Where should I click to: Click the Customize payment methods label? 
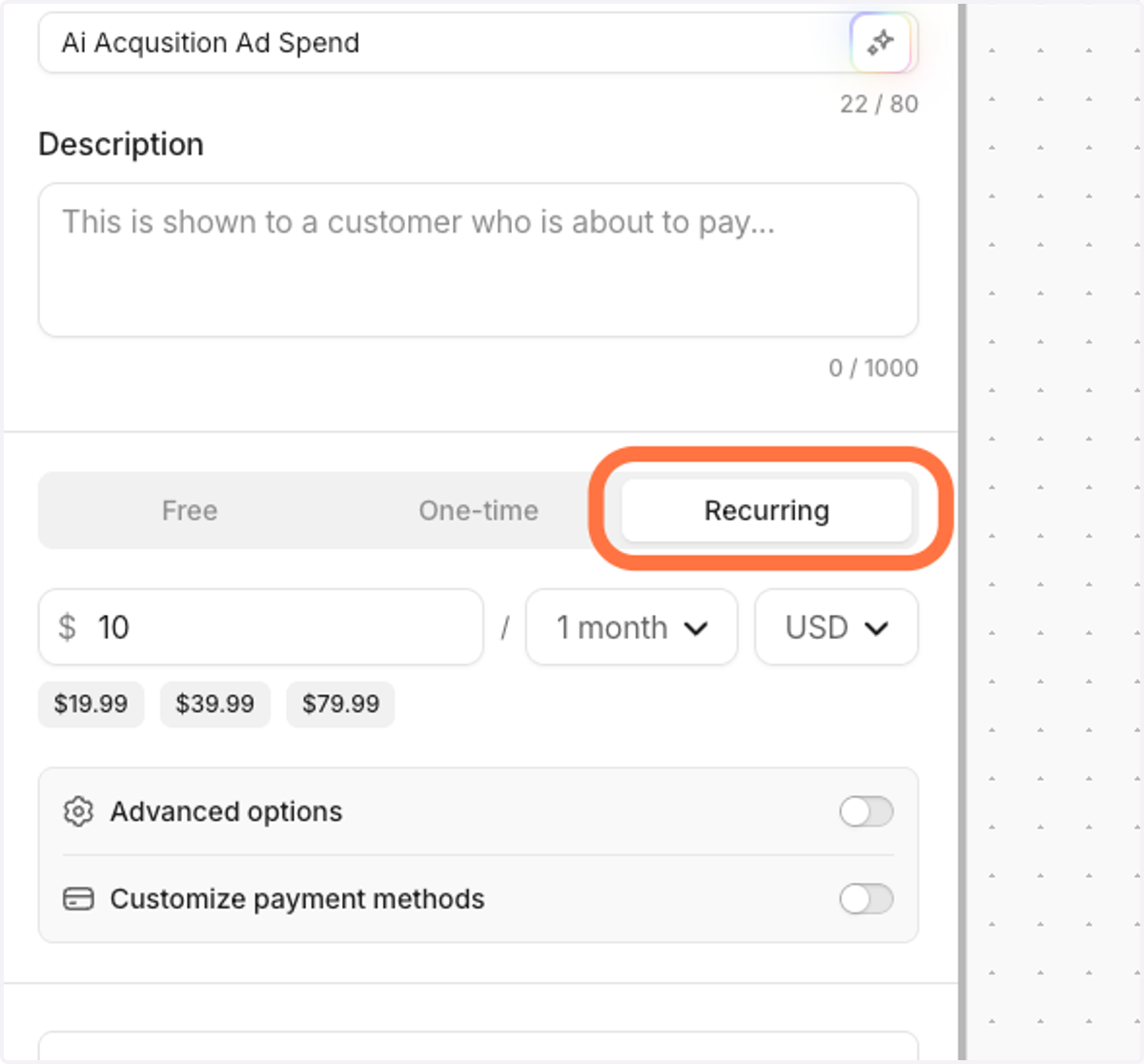(x=297, y=899)
